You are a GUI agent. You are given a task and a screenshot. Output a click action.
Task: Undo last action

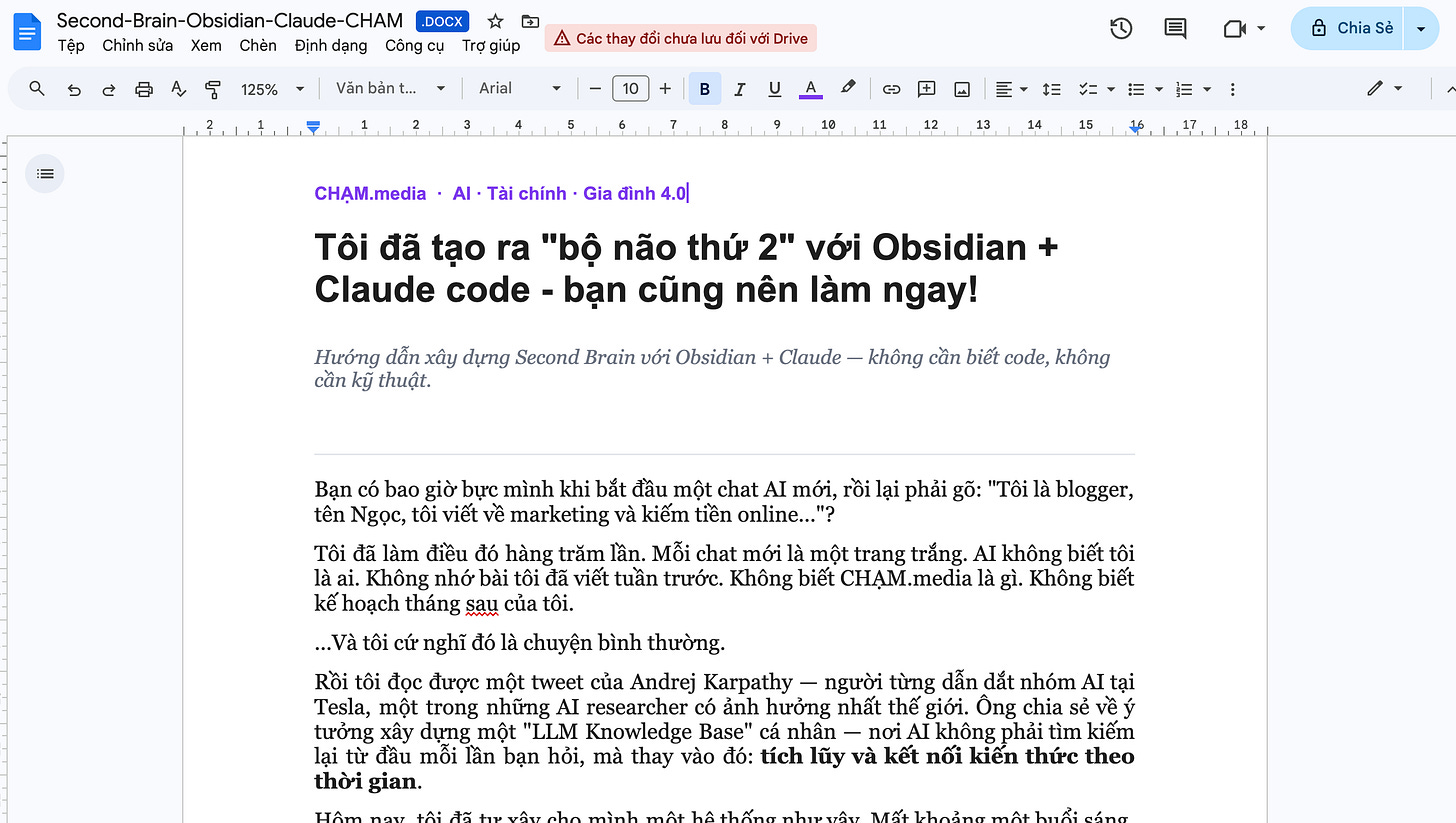click(x=74, y=89)
